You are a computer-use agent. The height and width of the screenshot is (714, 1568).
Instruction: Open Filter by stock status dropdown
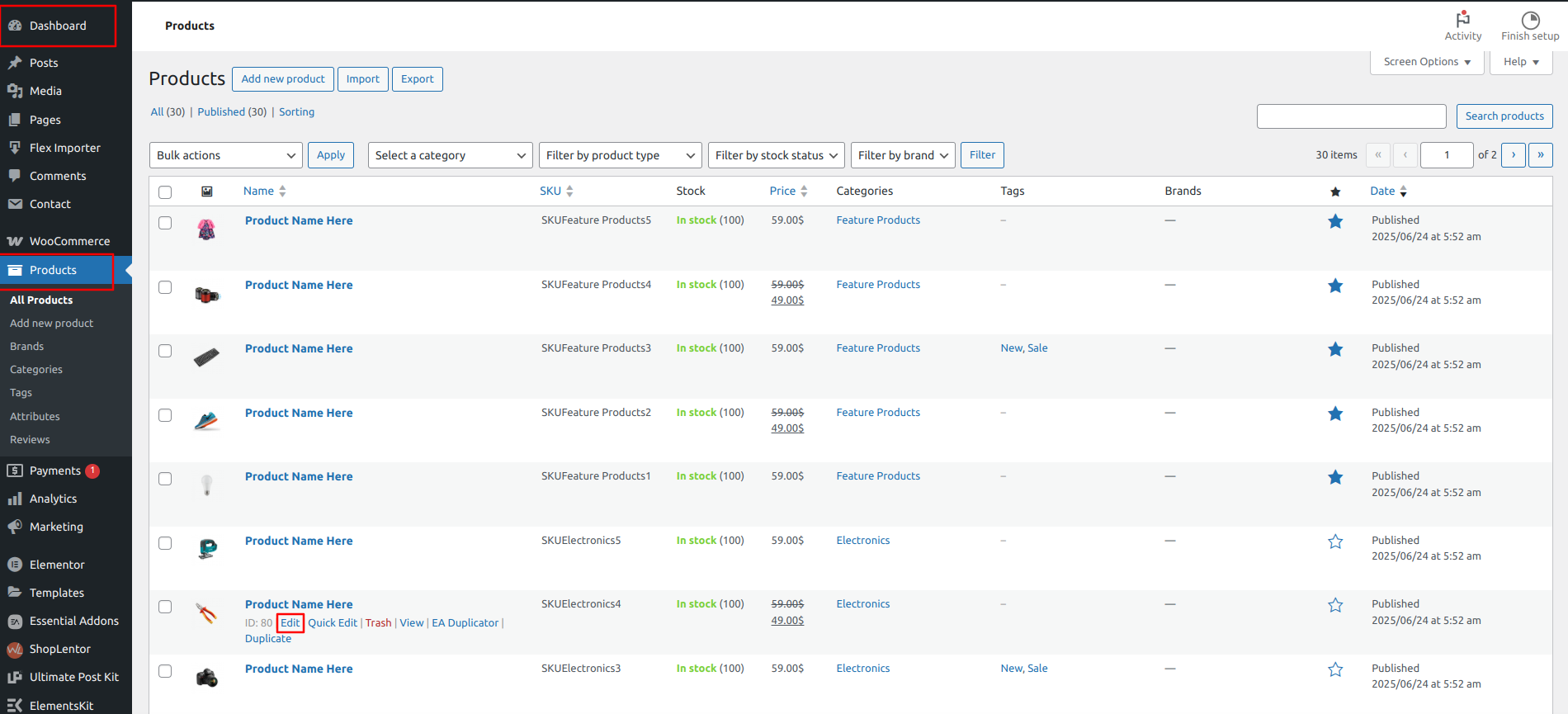click(777, 155)
